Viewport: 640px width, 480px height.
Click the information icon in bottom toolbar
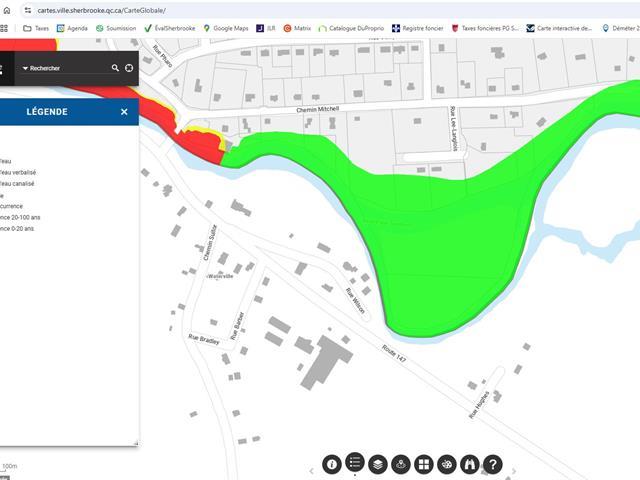coord(332,465)
